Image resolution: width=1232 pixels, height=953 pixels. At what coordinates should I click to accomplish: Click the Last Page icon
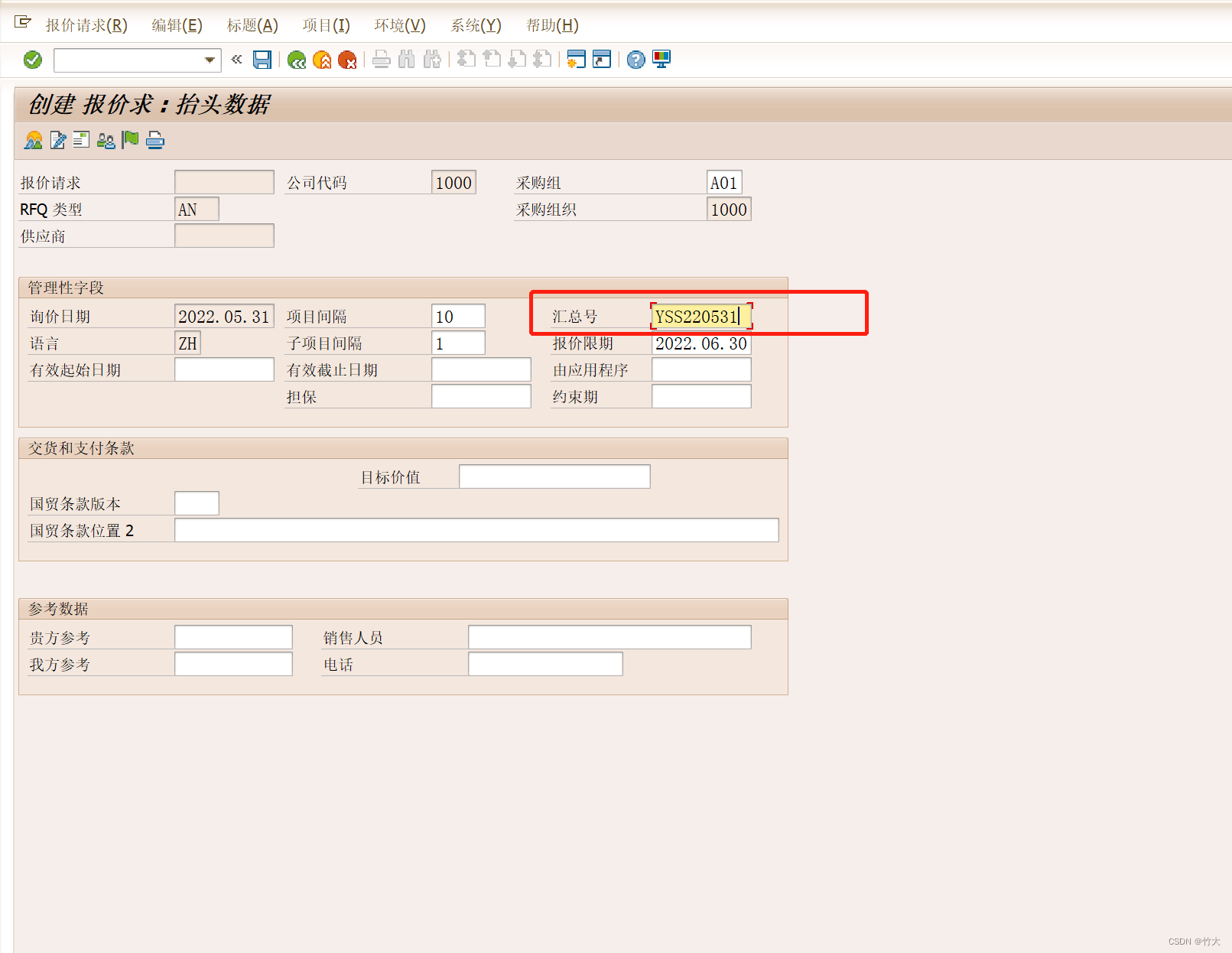(x=542, y=60)
